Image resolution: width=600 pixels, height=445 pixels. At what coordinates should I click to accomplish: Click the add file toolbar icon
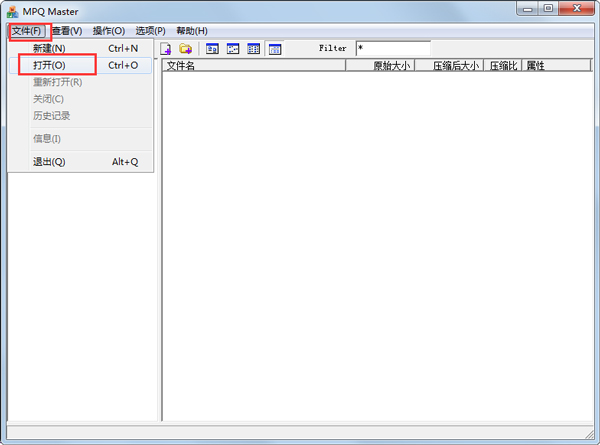[166, 48]
